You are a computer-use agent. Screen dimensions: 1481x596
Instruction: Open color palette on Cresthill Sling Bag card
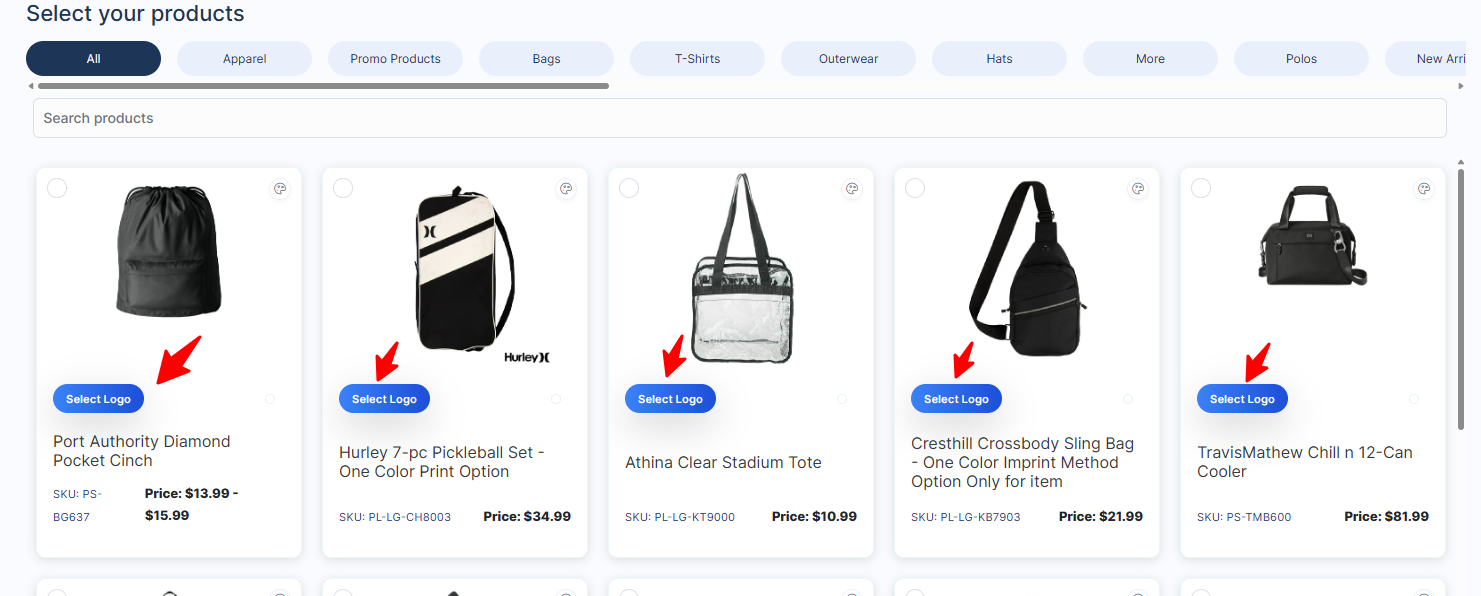1138,188
